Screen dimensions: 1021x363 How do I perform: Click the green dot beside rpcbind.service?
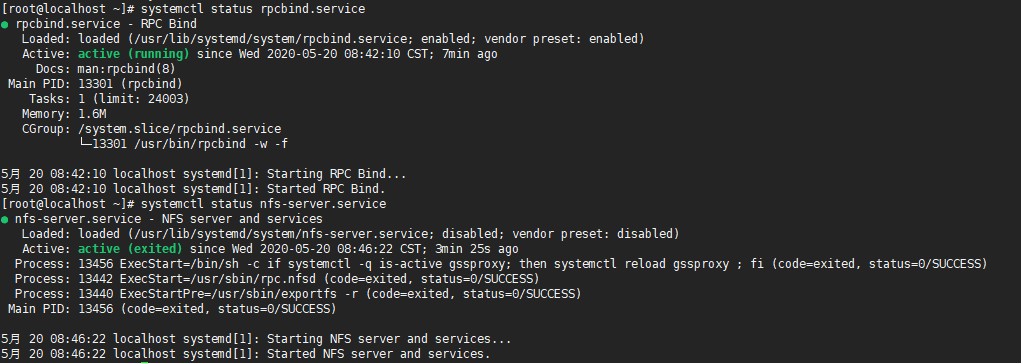click(5, 24)
